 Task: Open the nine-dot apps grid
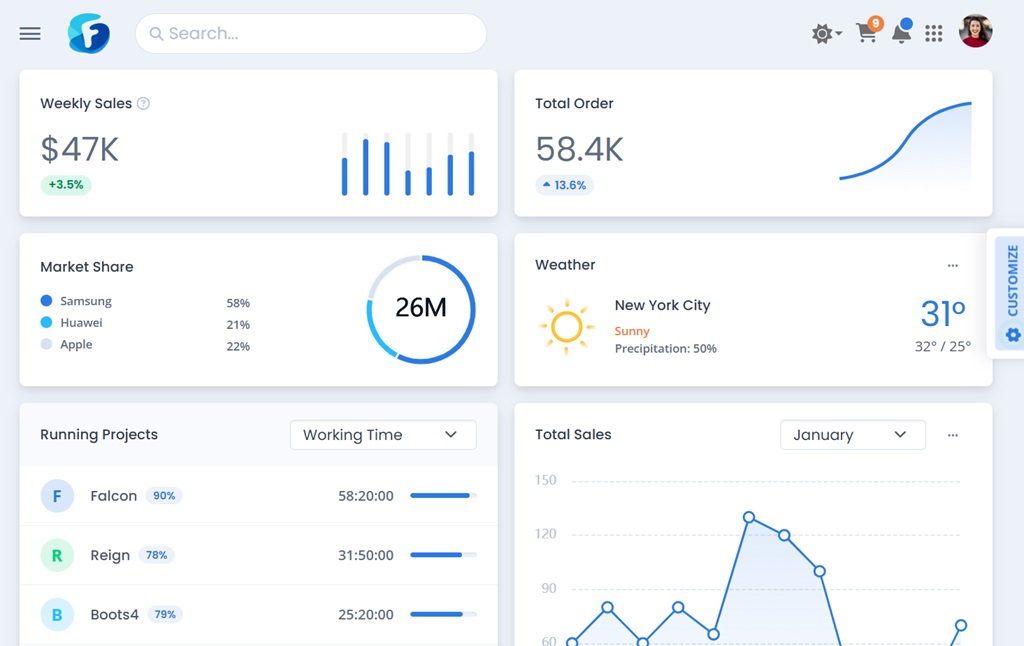[934, 34]
